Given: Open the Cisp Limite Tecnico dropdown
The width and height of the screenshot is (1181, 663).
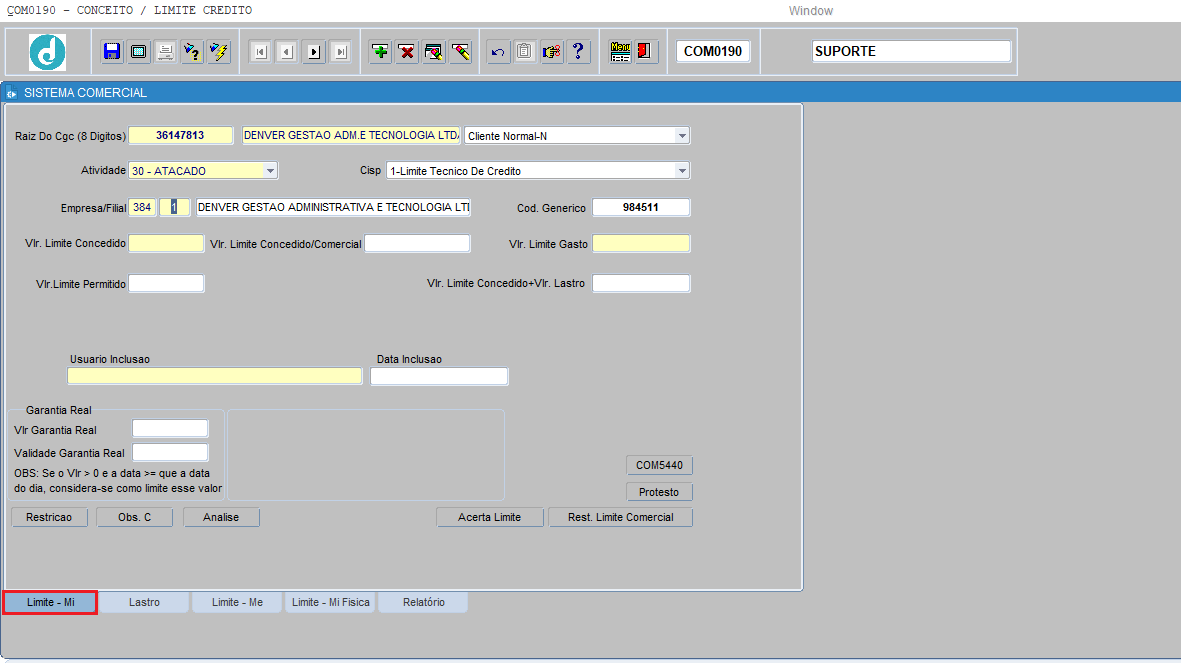Looking at the screenshot, I should (682, 171).
